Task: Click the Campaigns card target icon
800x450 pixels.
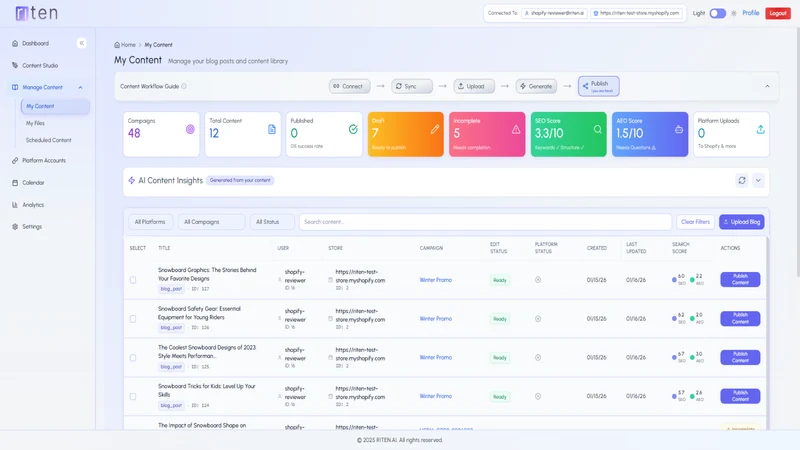Action: 190,130
